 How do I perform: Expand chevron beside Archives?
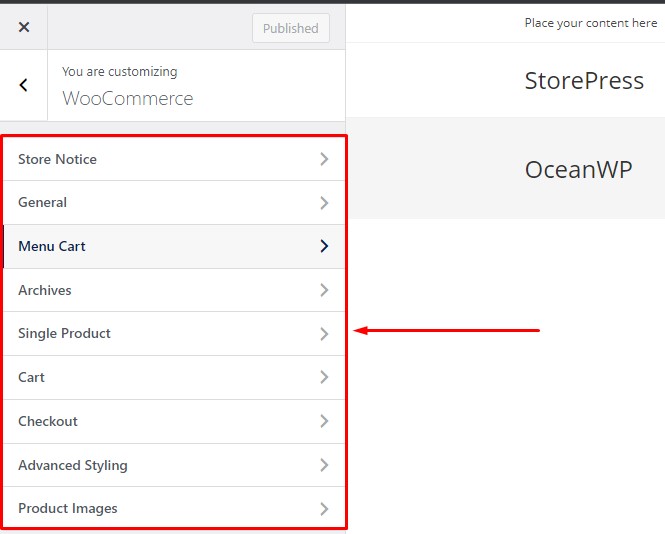pos(324,290)
